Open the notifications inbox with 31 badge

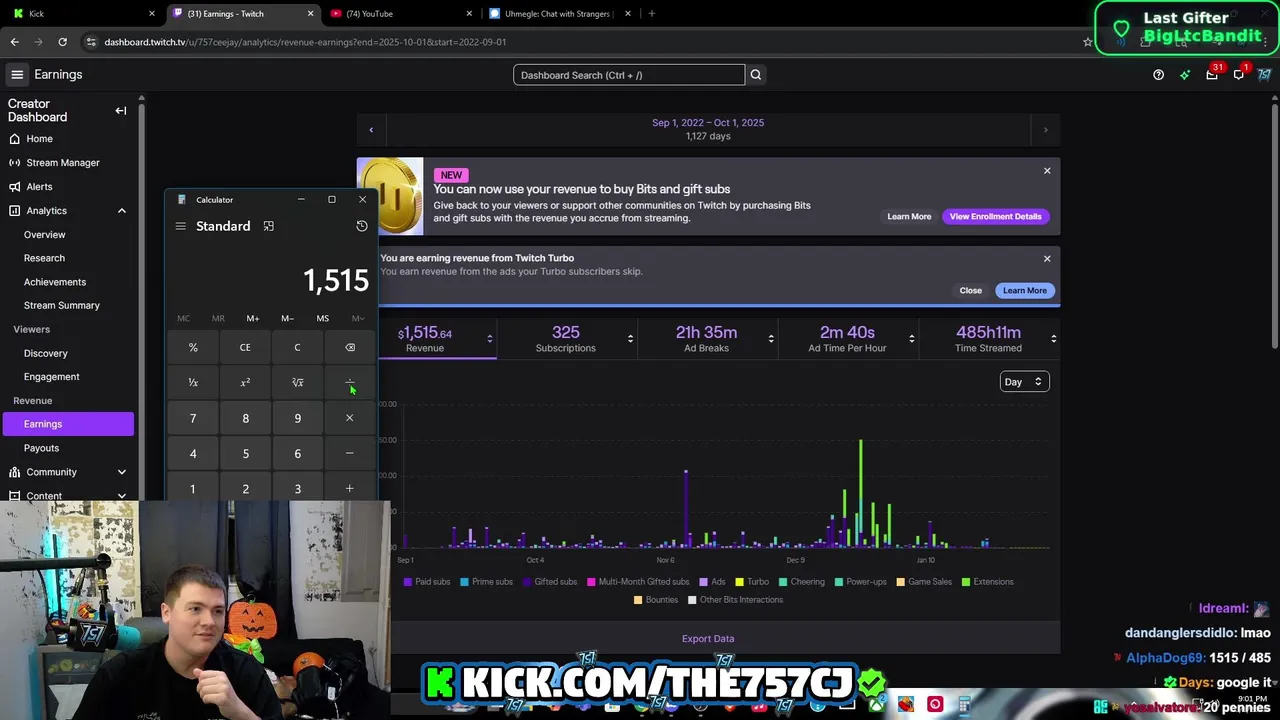pos(1212,75)
